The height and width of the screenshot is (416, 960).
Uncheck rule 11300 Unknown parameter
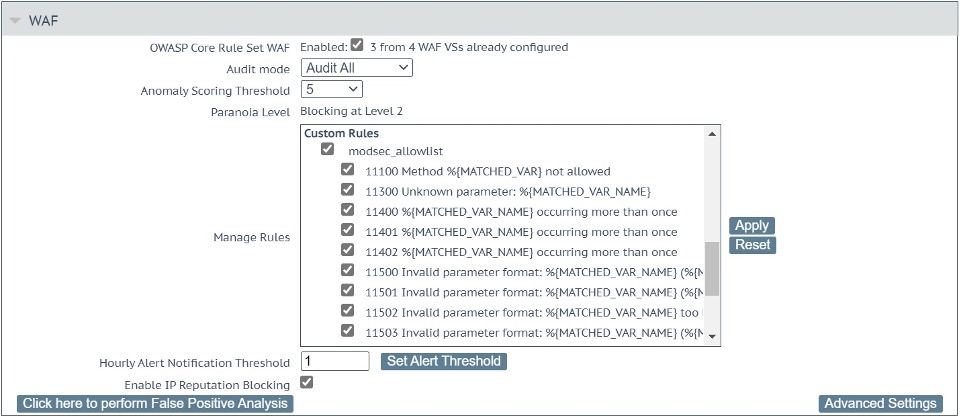pyautogui.click(x=348, y=190)
